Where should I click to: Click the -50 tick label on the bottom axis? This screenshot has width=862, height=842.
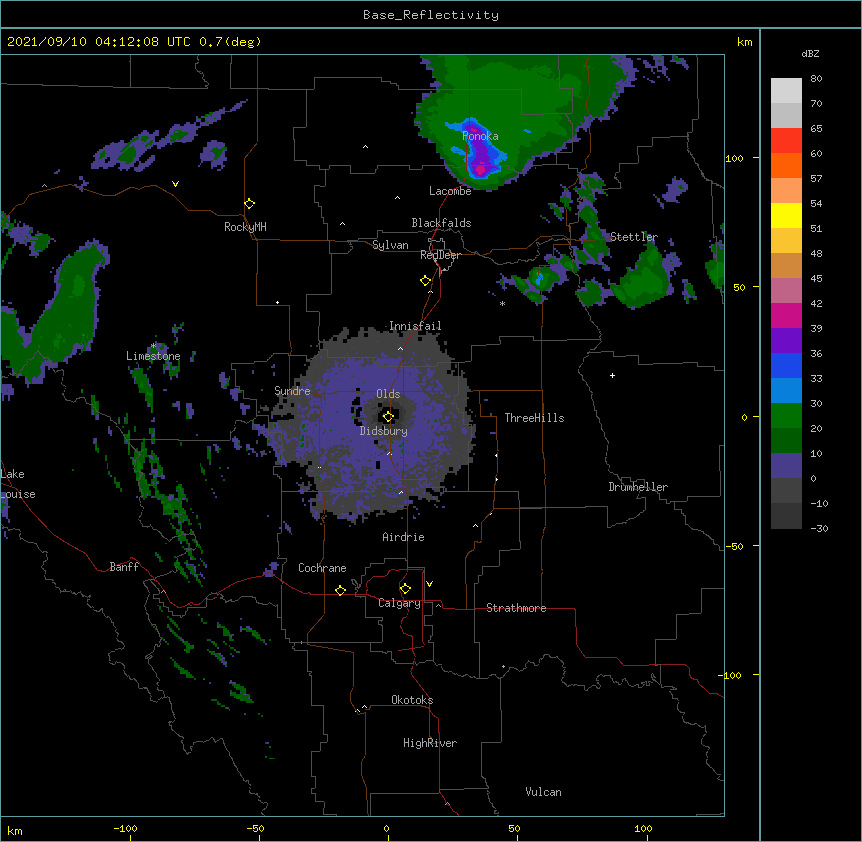(255, 829)
